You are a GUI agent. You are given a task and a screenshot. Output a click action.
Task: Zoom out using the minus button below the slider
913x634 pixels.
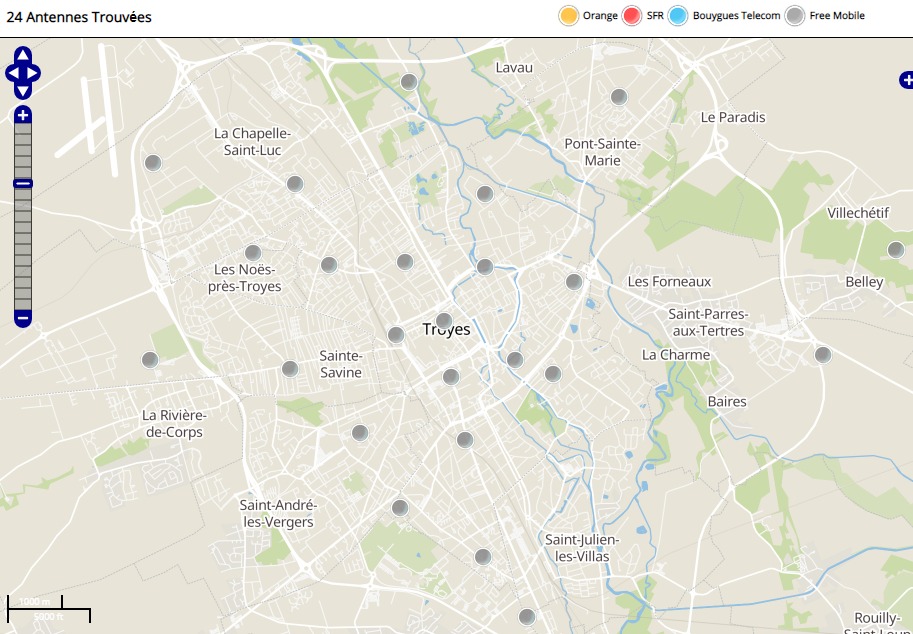(23, 318)
